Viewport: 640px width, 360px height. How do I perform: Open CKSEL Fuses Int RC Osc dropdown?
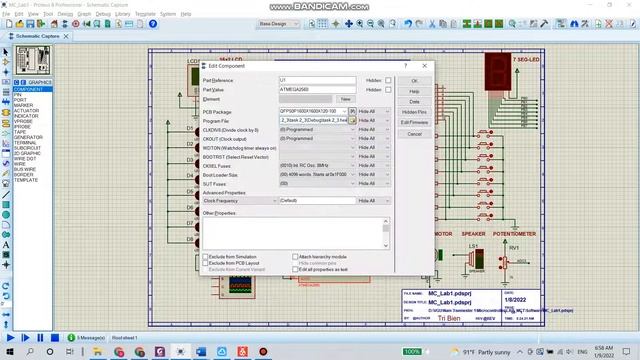pyautogui.click(x=318, y=166)
